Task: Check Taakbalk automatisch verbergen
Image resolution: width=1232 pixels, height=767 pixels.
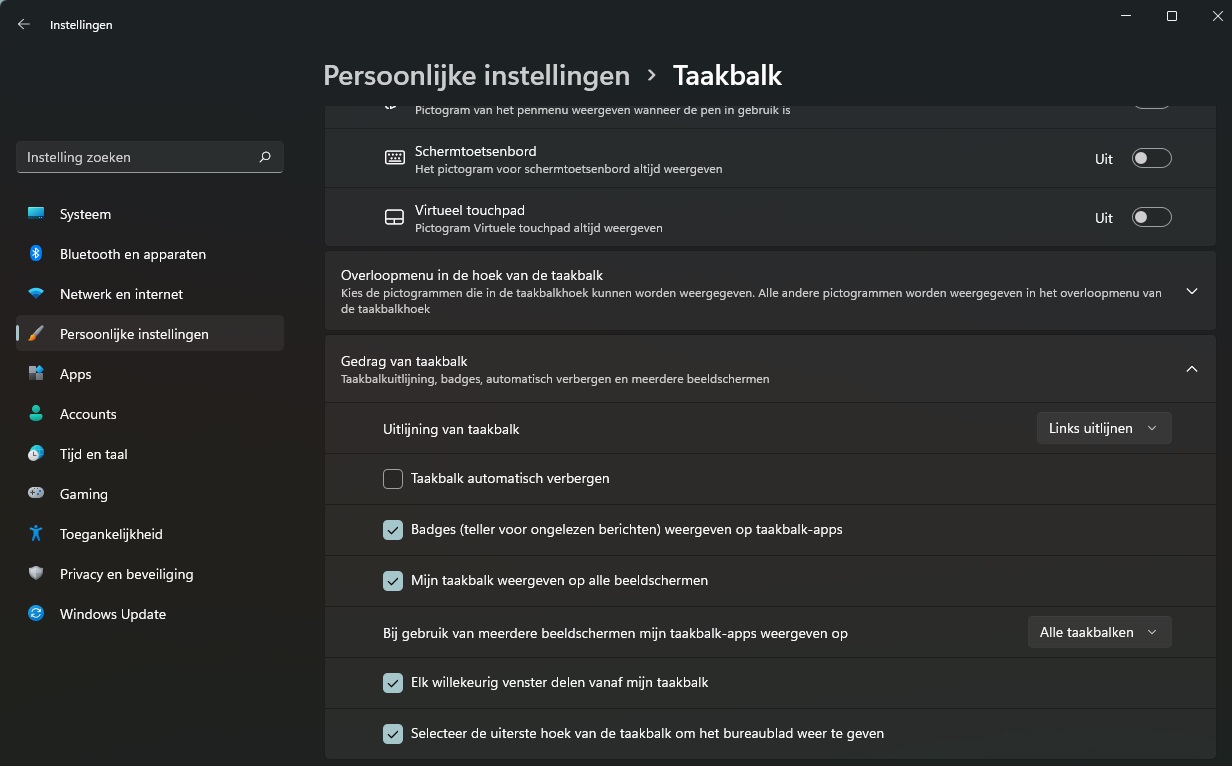Action: coord(392,479)
